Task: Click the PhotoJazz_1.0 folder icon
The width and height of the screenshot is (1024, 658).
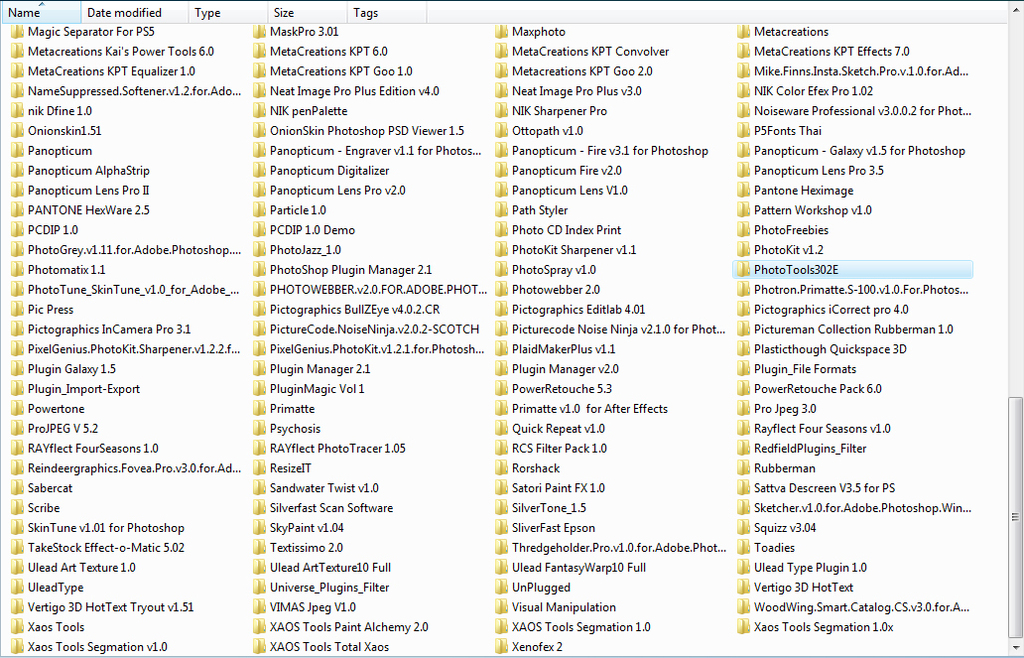Action: click(x=259, y=249)
